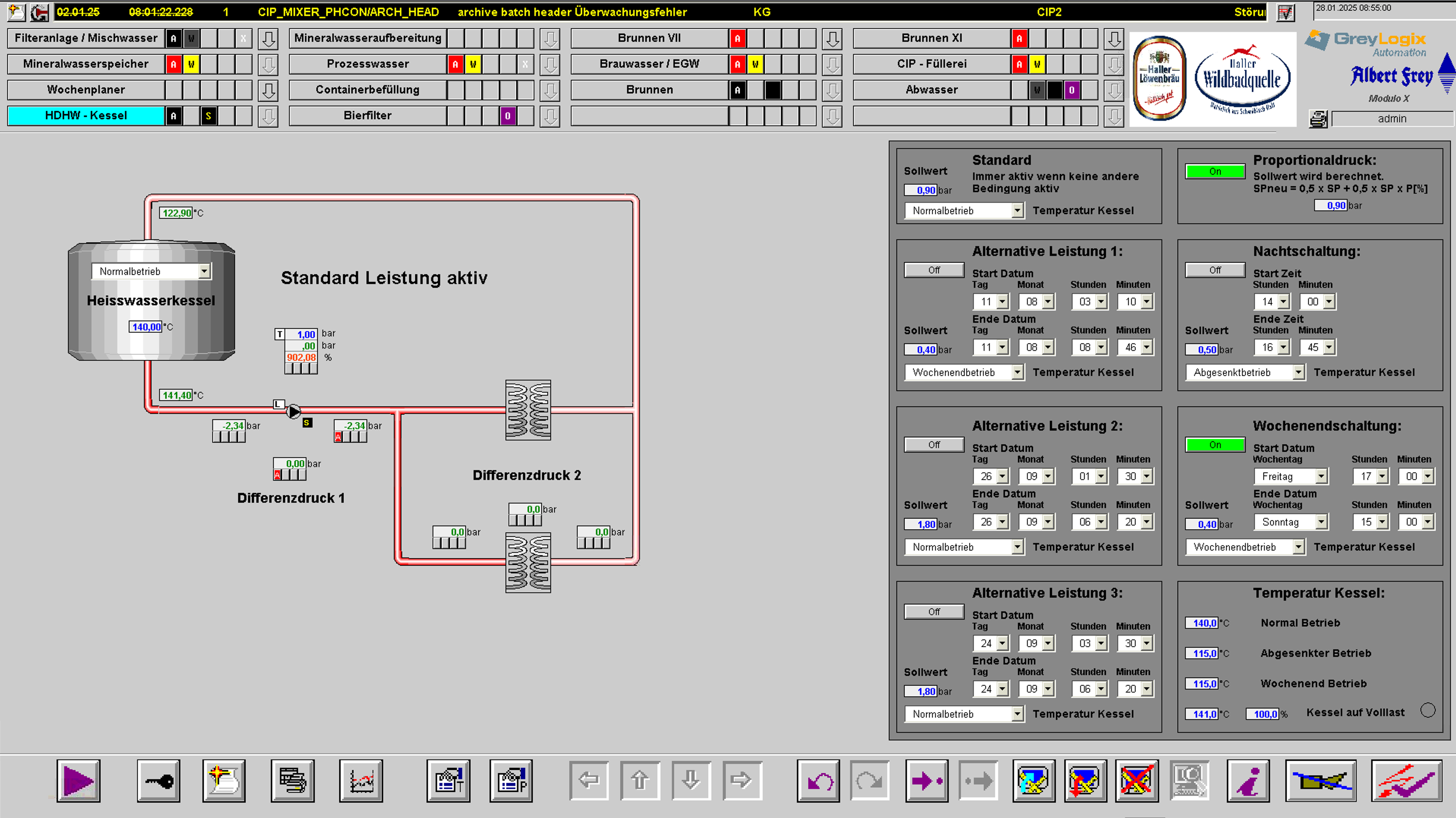Expand Wochenendschaltung Freitag weekday dropdown
This screenshot has height=818, width=1456.
tap(1321, 477)
